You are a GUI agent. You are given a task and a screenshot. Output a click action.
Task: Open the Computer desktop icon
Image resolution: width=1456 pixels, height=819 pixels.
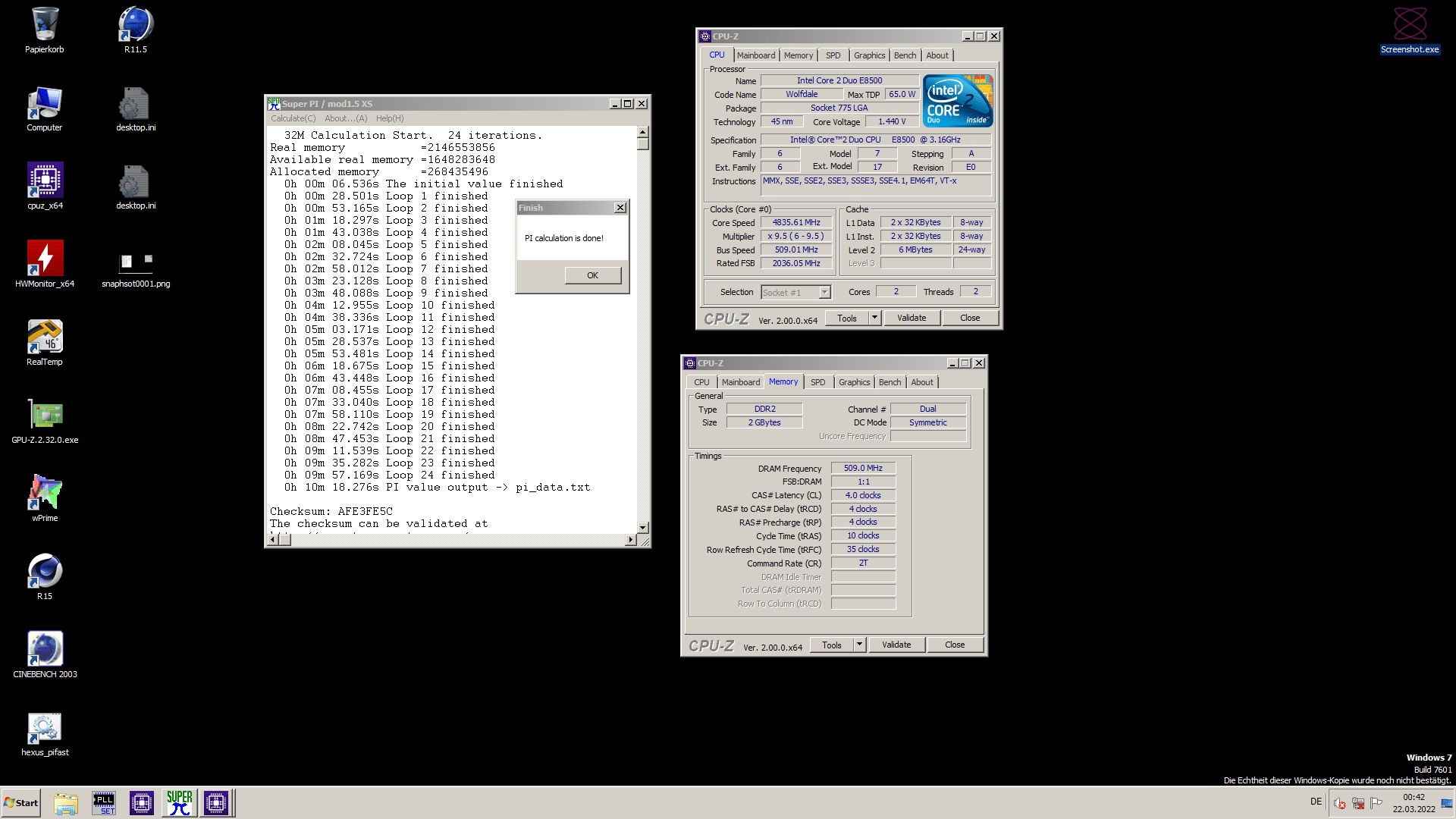45,108
